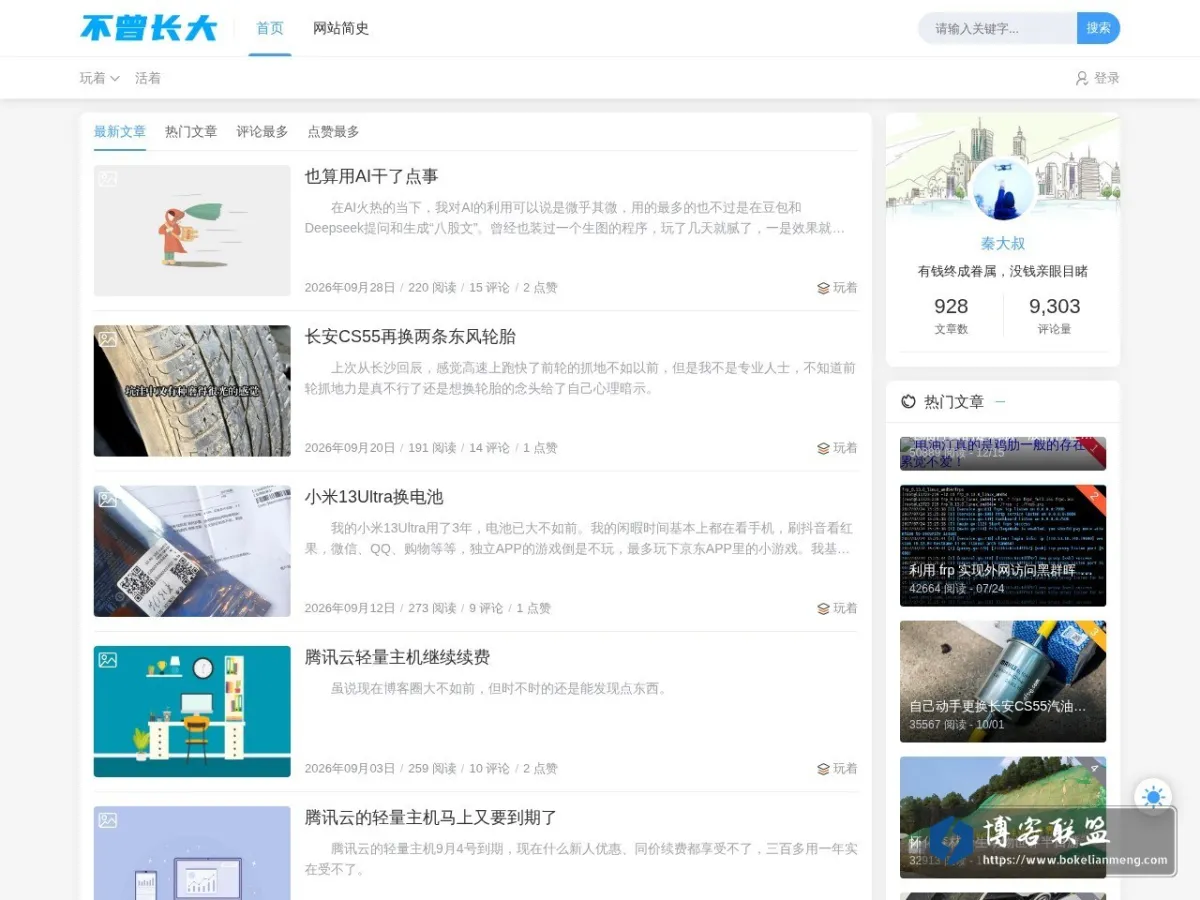Open article 小米13Ultra换电池
The image size is (1200, 900).
tap(374, 497)
